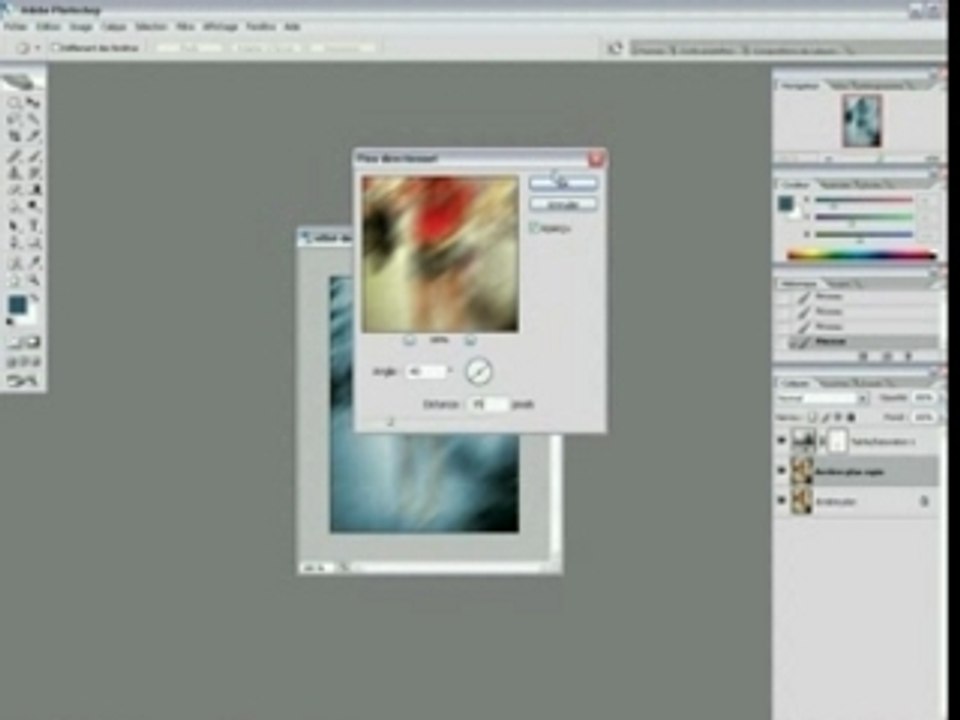Select the Dodge tool
960x720 pixels.
33,206
